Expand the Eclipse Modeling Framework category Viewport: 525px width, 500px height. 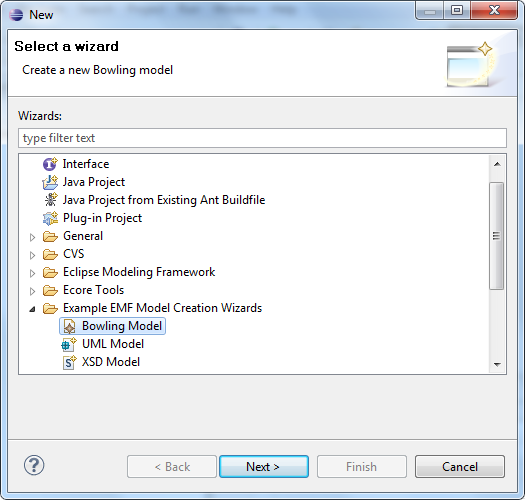point(32,273)
